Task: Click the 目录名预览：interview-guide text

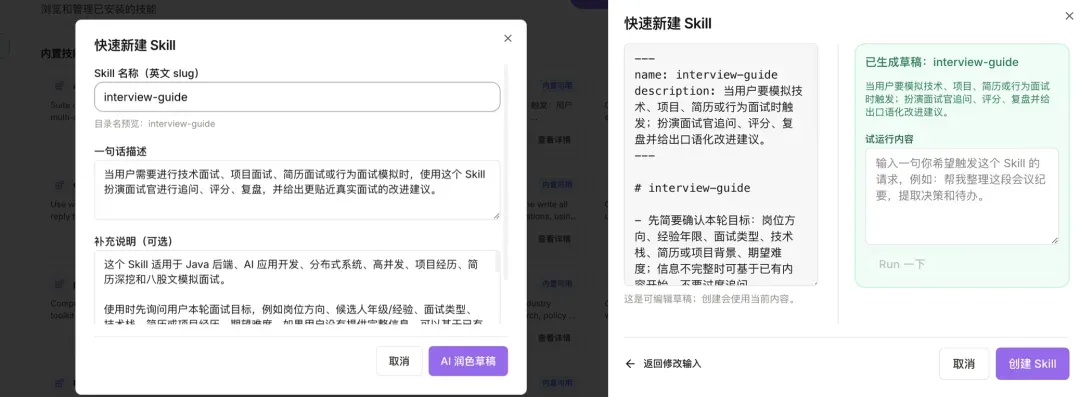Action: 155,124
